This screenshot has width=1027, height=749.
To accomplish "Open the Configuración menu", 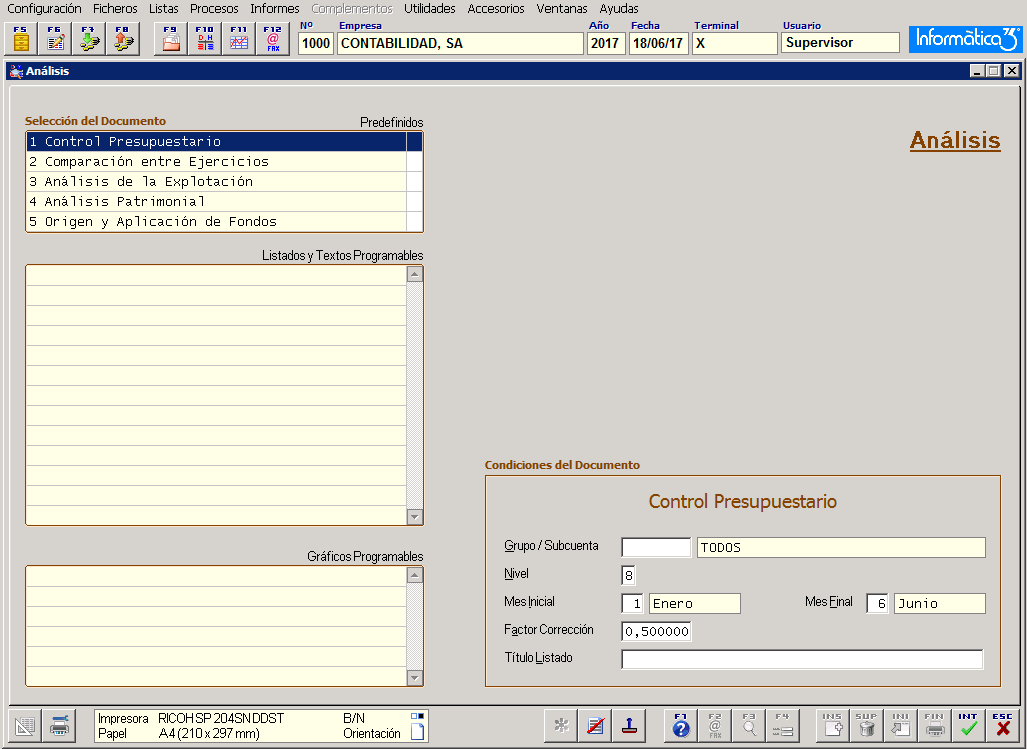I will point(44,9).
